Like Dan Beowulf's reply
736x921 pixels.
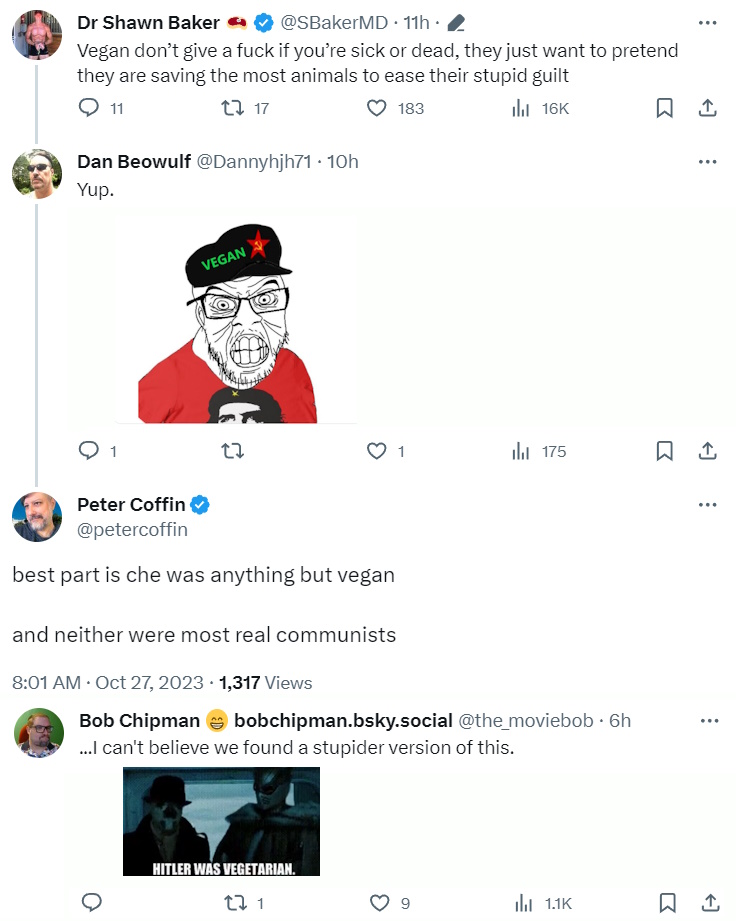[x=377, y=451]
